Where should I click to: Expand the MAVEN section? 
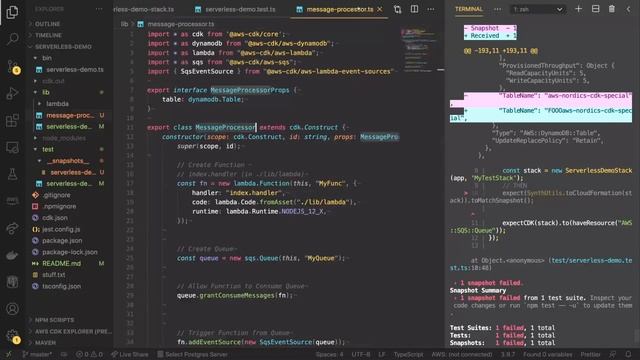pyautogui.click(x=45, y=343)
